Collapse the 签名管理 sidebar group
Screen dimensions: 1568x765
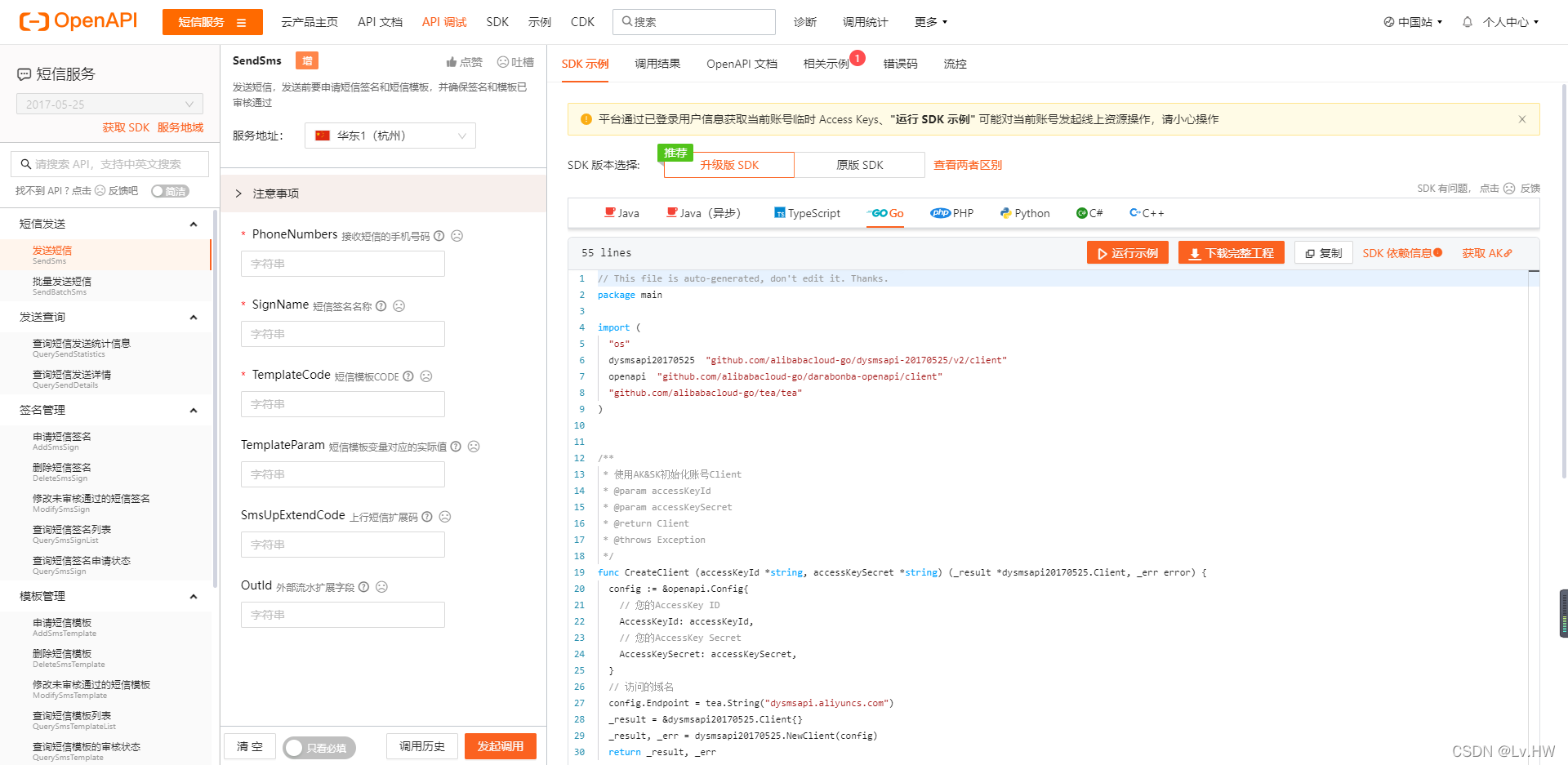194,411
